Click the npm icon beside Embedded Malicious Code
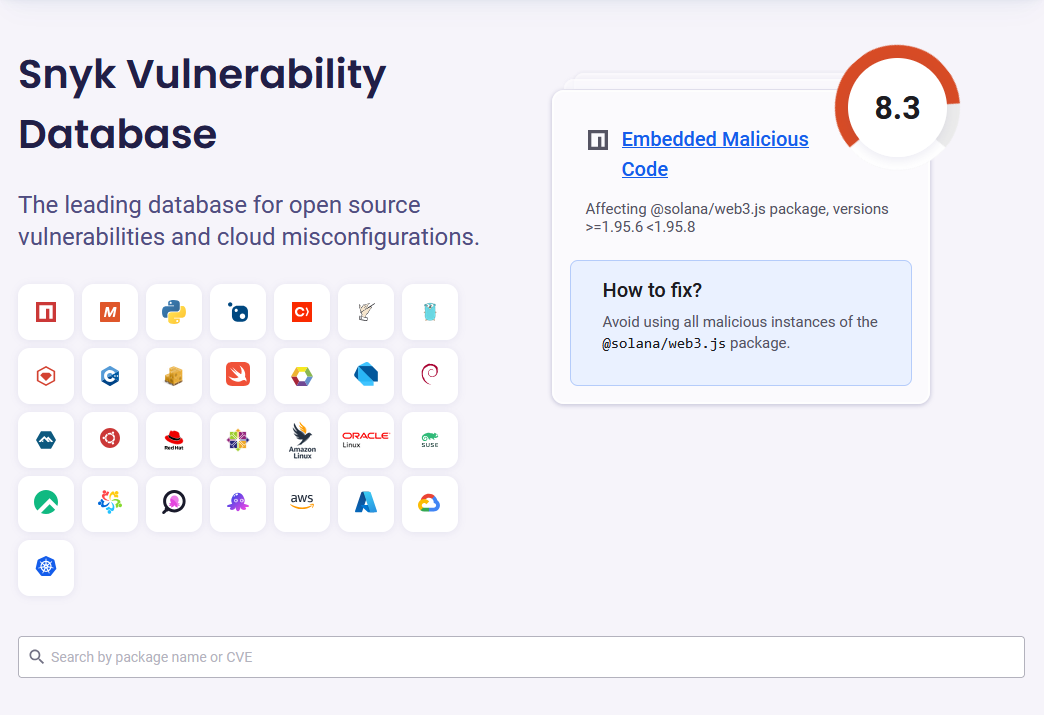This screenshot has width=1044, height=715. pyautogui.click(x=598, y=140)
